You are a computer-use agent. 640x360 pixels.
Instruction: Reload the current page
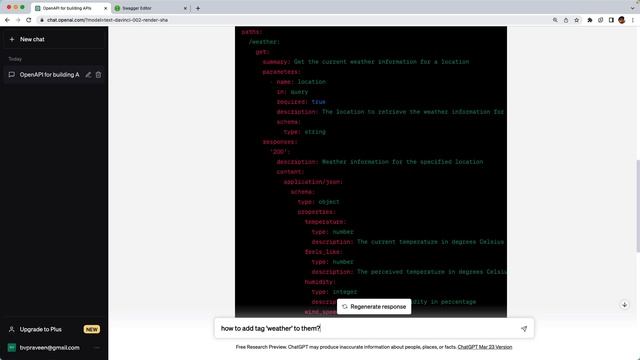click(x=29, y=20)
